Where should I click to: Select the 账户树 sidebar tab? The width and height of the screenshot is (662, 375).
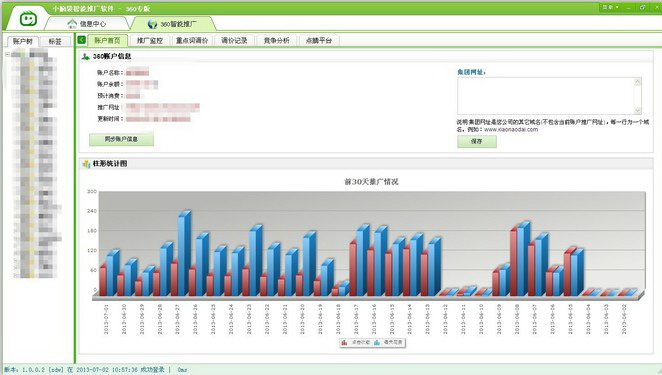[x=23, y=41]
